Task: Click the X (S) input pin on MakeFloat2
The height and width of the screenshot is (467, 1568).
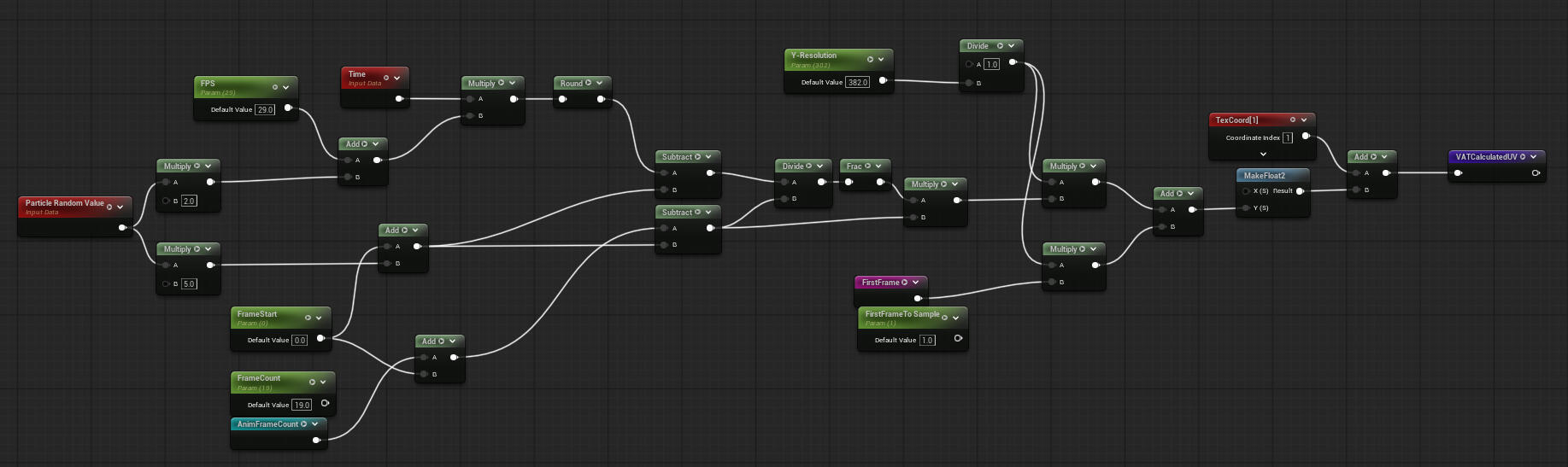Action: tap(1246, 191)
